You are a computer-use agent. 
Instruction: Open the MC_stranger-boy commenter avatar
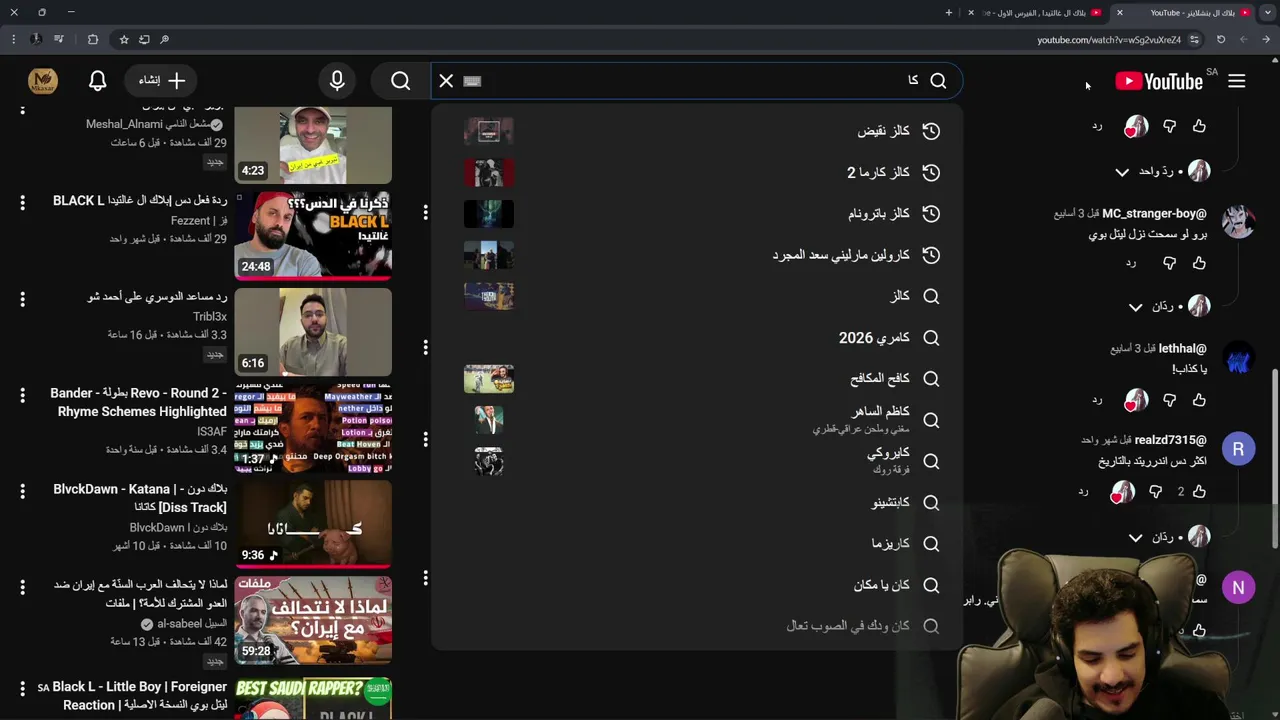coord(1238,222)
